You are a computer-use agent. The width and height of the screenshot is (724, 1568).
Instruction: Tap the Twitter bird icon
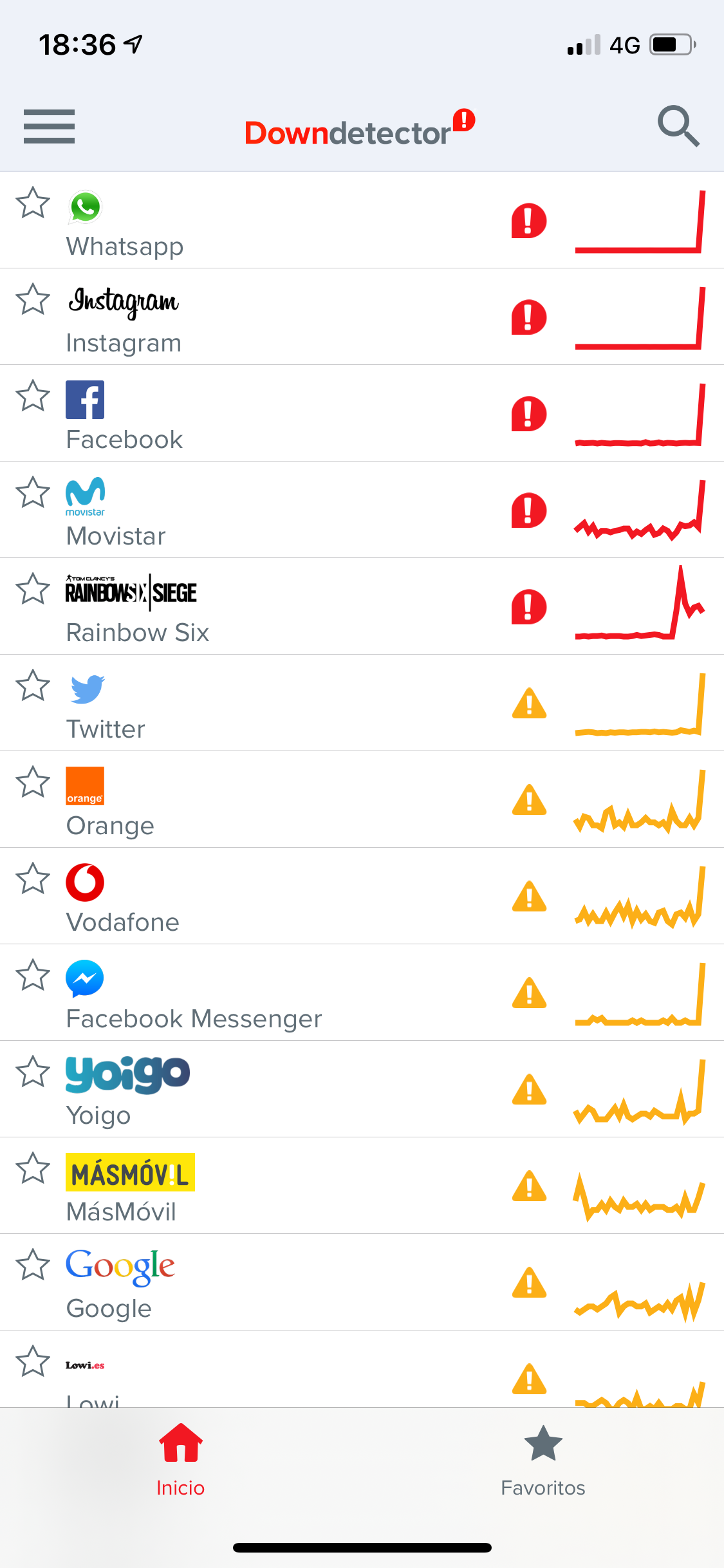pos(87,689)
